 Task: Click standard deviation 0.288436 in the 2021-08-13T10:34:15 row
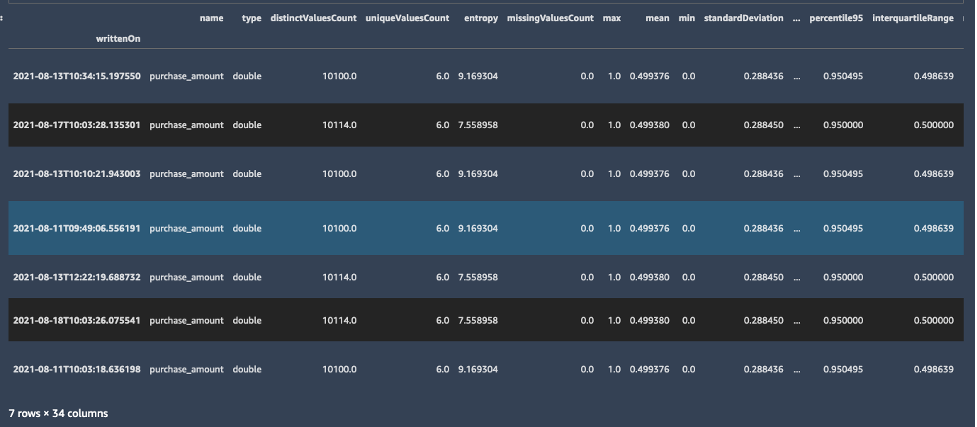[763, 76]
